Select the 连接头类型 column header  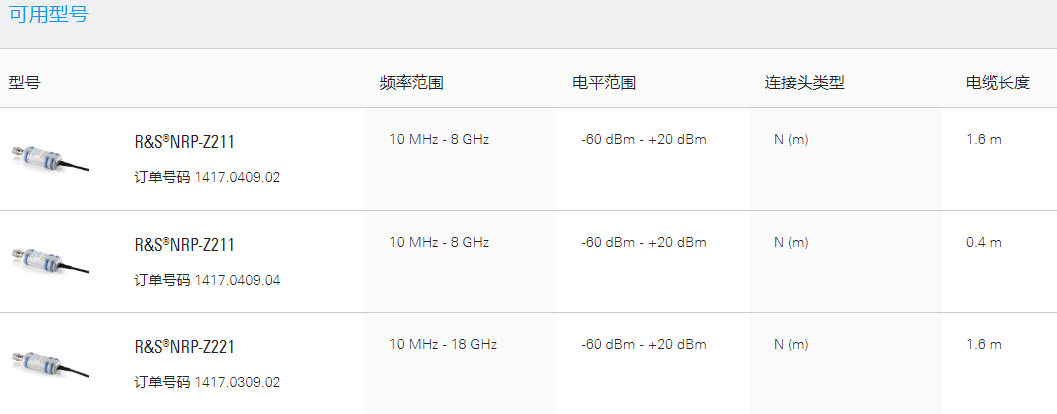tap(804, 83)
